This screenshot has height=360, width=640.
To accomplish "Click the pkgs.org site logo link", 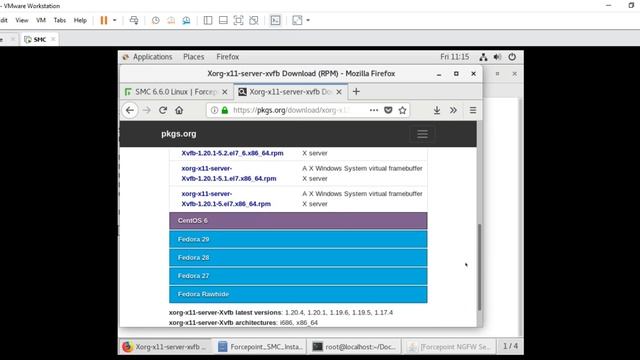I will pos(178,134).
